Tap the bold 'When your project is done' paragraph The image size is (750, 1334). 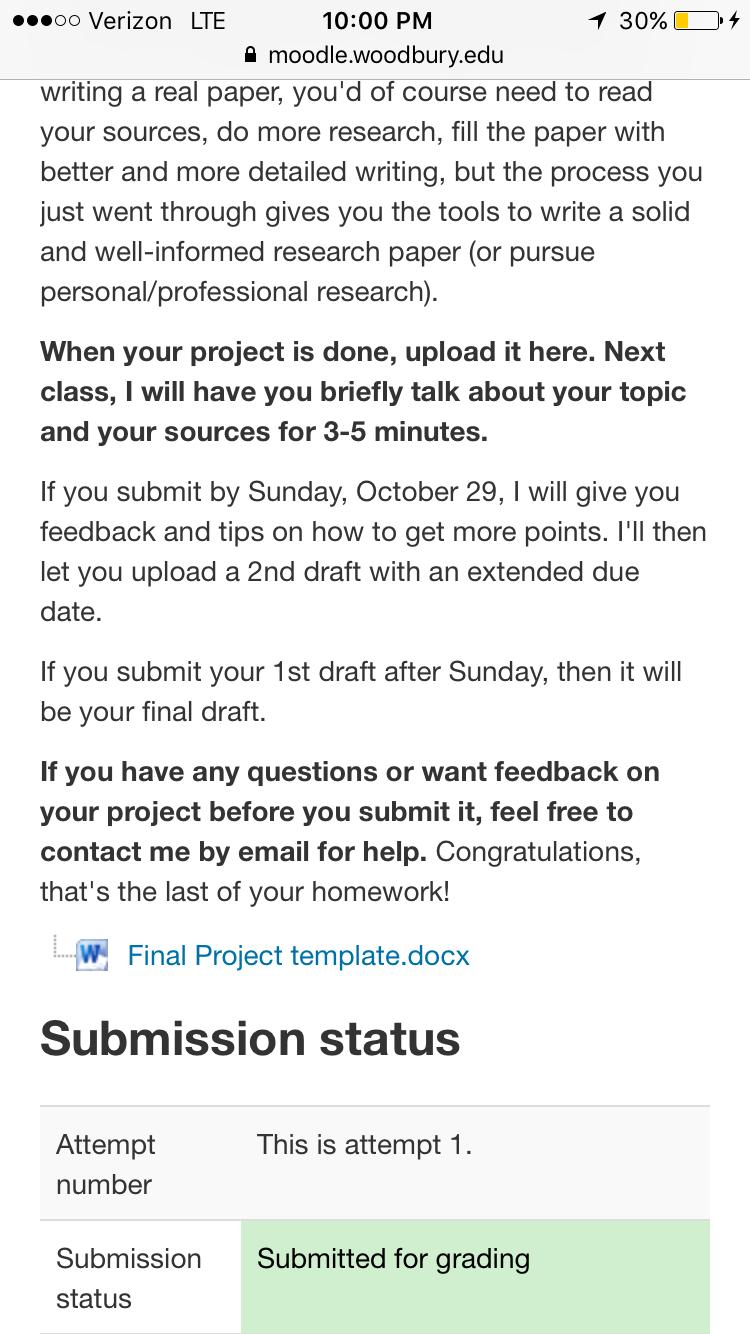click(363, 392)
